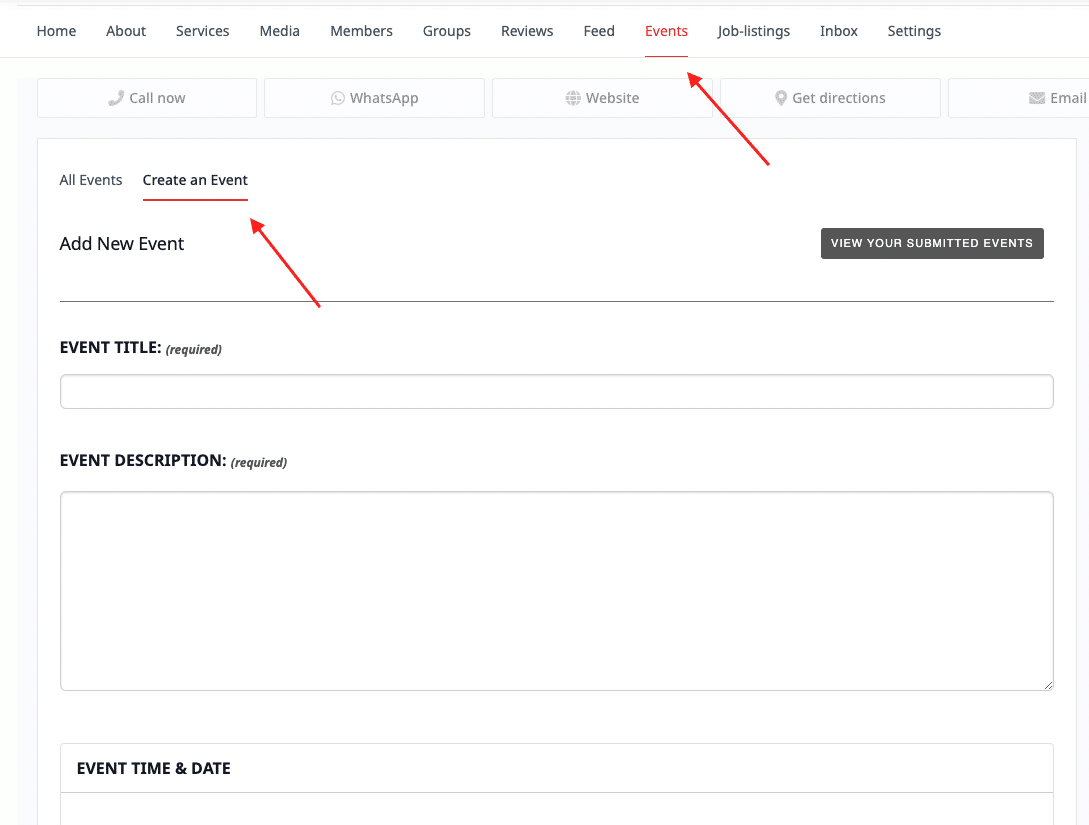
Task: Click the Call now phone icon
Action: pyautogui.click(x=116, y=98)
